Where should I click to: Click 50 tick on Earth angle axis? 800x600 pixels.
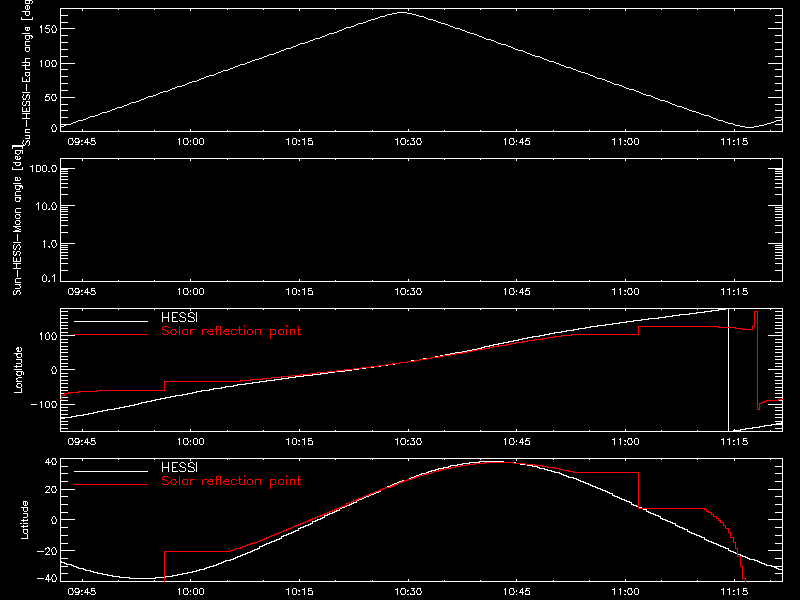[51, 97]
